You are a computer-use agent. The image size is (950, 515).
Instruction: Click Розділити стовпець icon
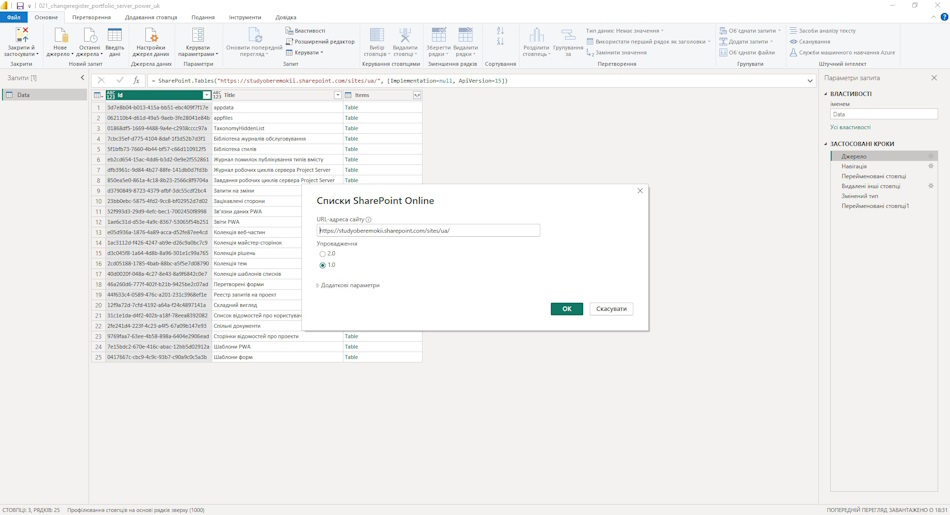(x=536, y=35)
